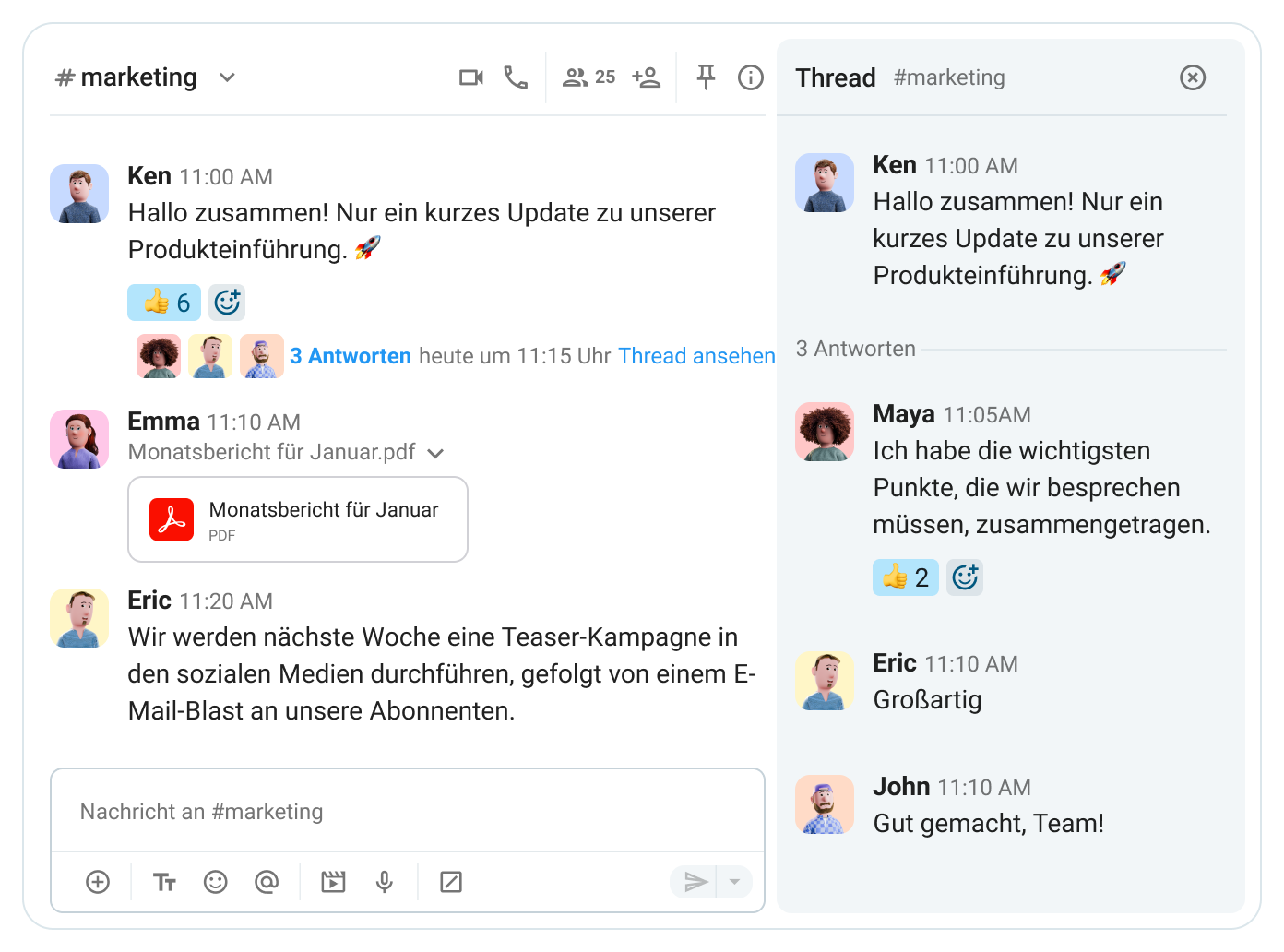
Task: View the 25 channel members
Action: pyautogui.click(x=589, y=77)
